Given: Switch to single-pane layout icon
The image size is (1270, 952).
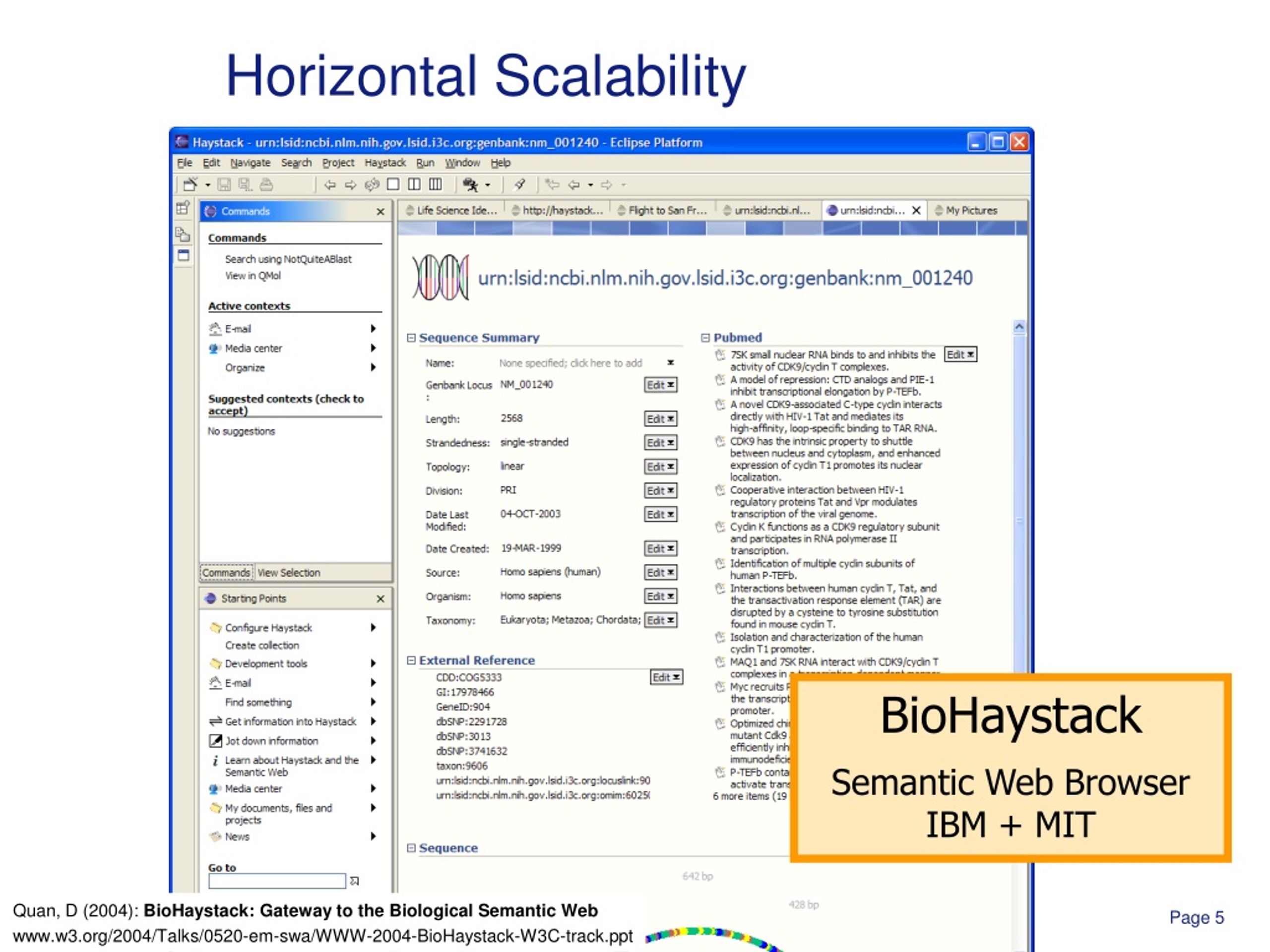Looking at the screenshot, I should (x=393, y=183).
